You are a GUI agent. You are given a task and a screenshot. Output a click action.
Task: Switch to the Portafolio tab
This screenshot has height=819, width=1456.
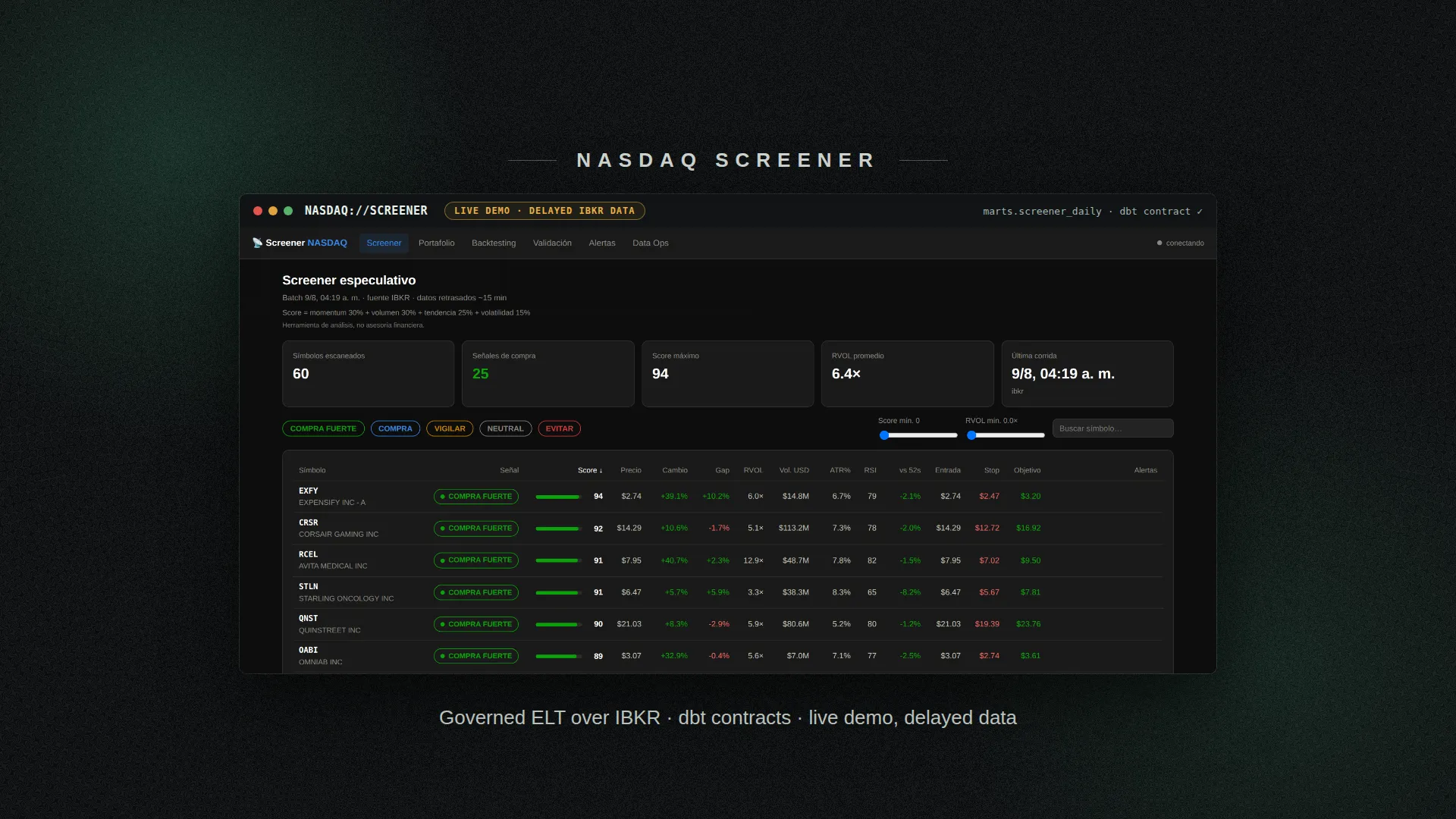[437, 243]
